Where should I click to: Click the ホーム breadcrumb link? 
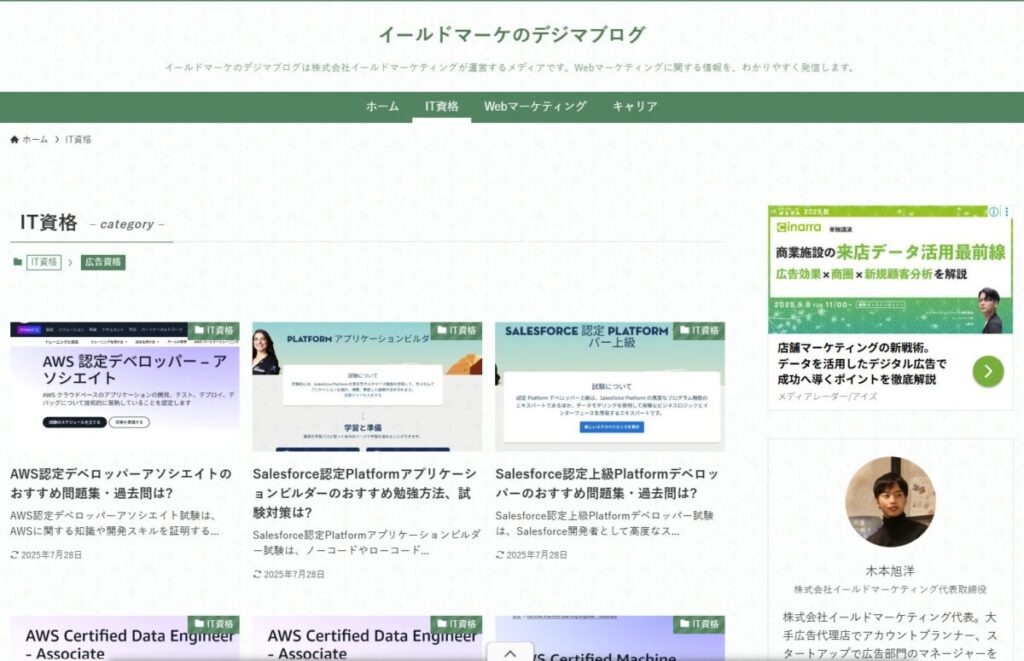click(35, 140)
